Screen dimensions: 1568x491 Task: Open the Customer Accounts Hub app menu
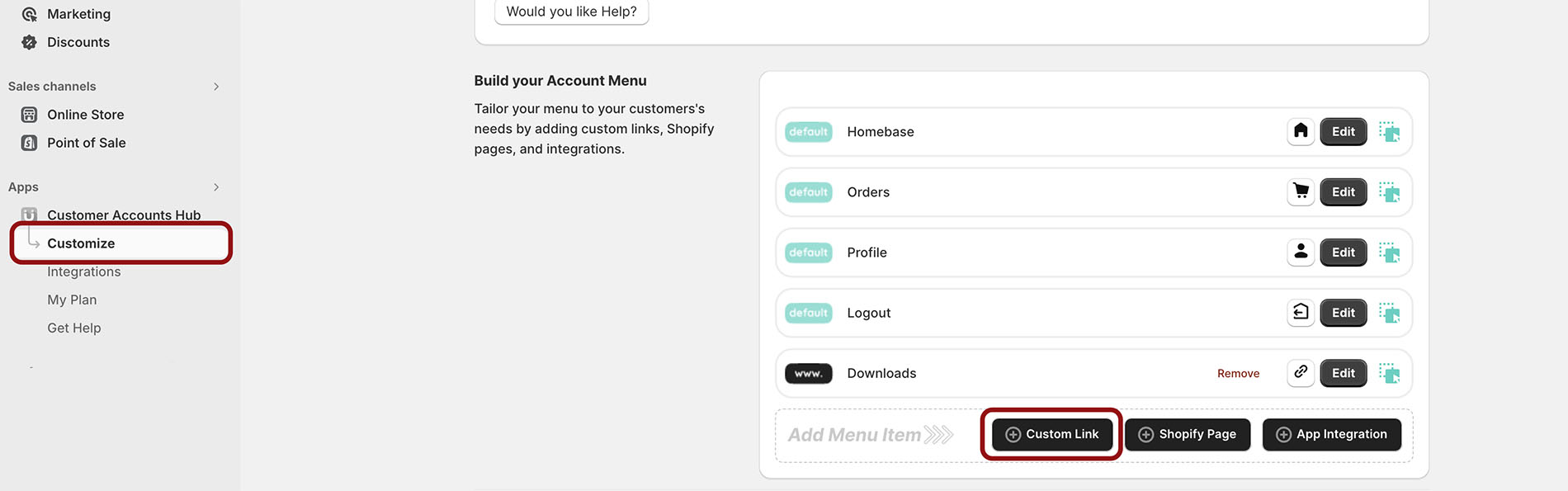124,215
